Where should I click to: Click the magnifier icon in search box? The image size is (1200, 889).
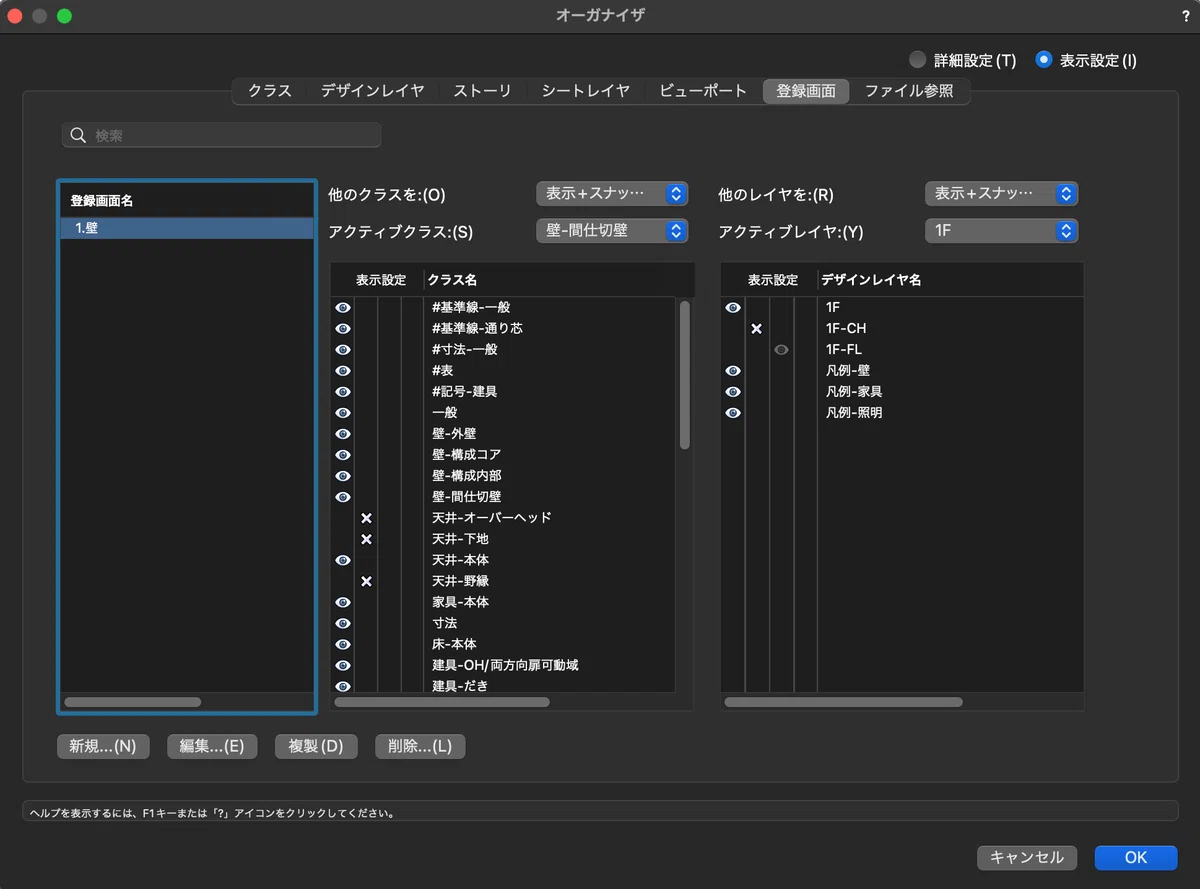click(x=78, y=135)
